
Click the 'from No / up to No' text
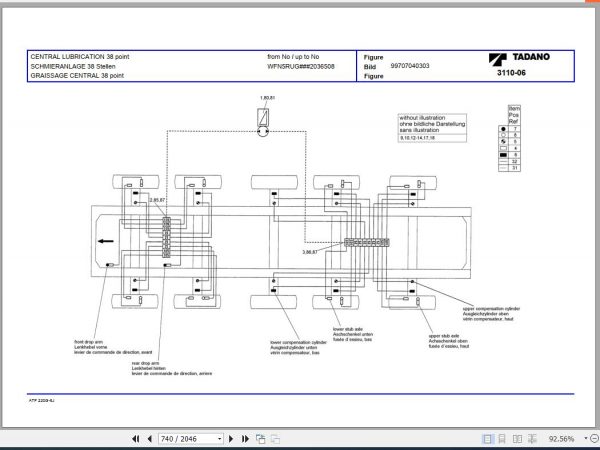(293, 57)
